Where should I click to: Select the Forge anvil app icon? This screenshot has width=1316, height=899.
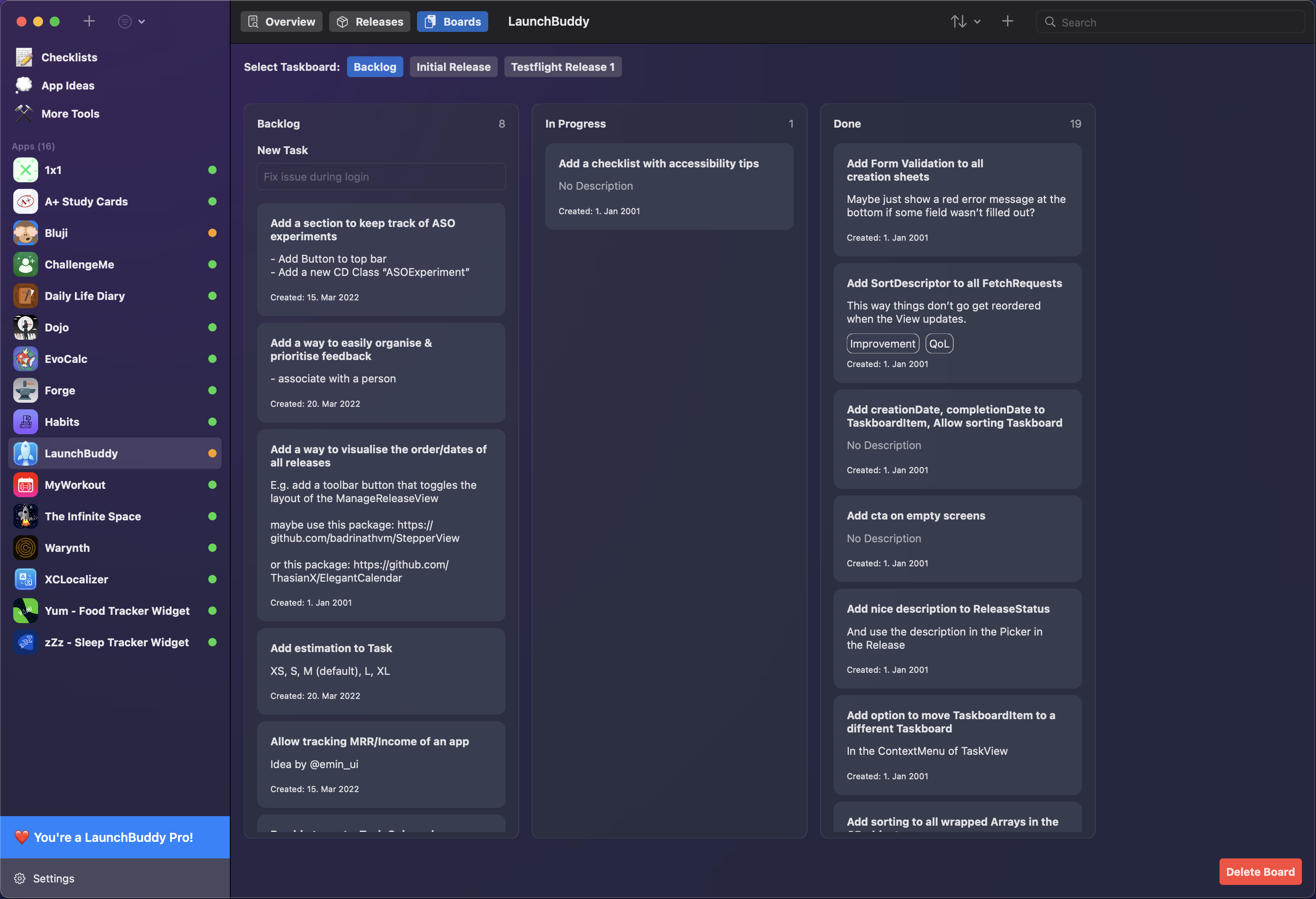tap(26, 390)
